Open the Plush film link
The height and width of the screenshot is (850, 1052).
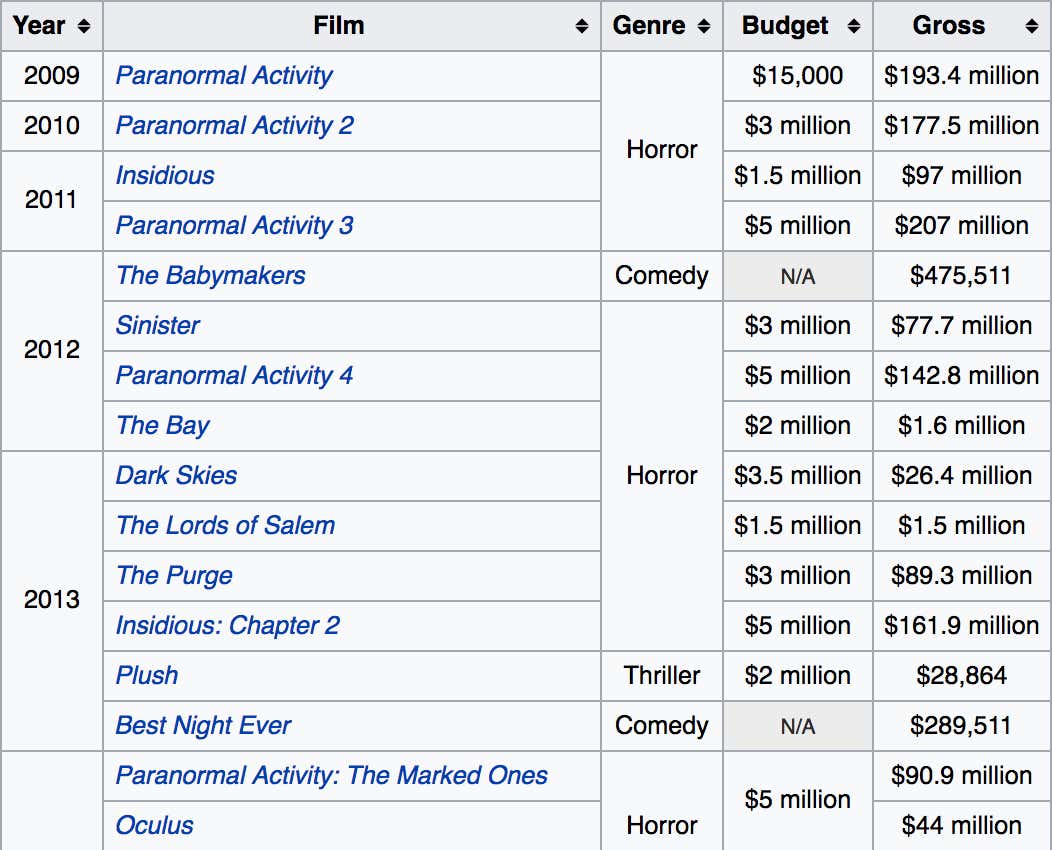click(x=147, y=676)
